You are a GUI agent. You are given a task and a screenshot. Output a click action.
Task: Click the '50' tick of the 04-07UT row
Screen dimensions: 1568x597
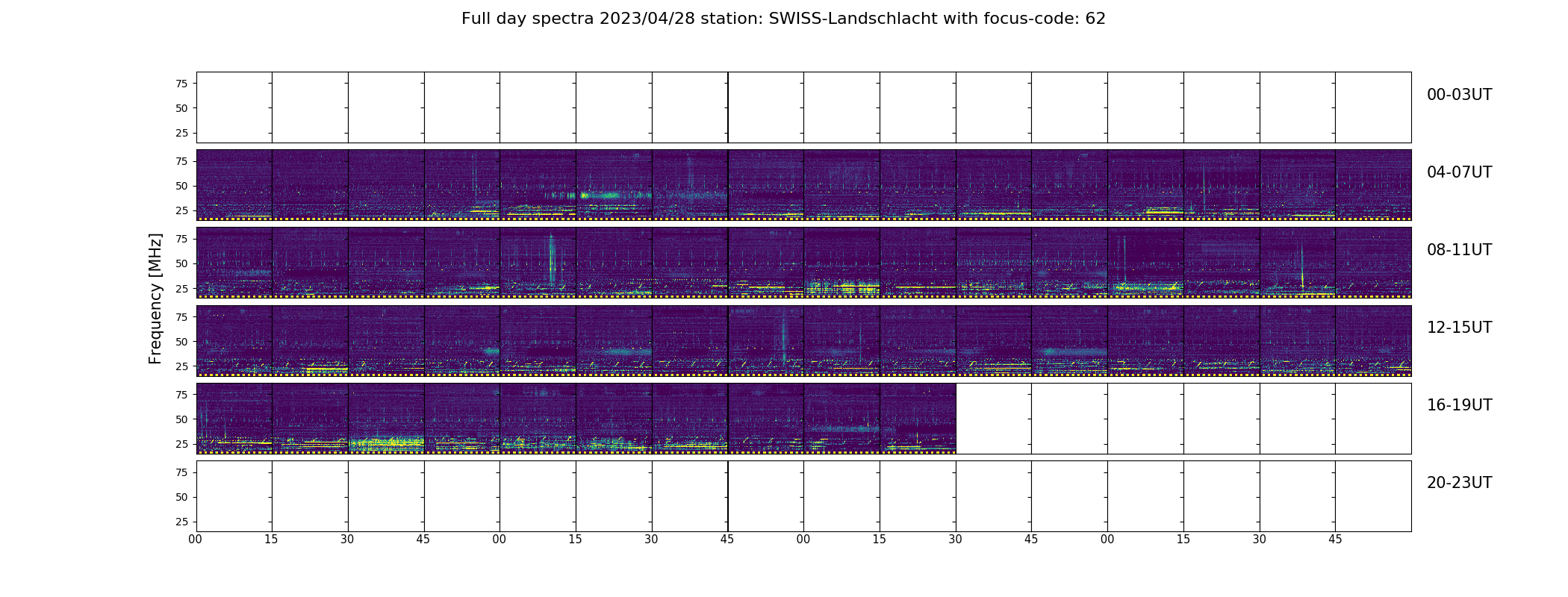pyautogui.click(x=181, y=186)
